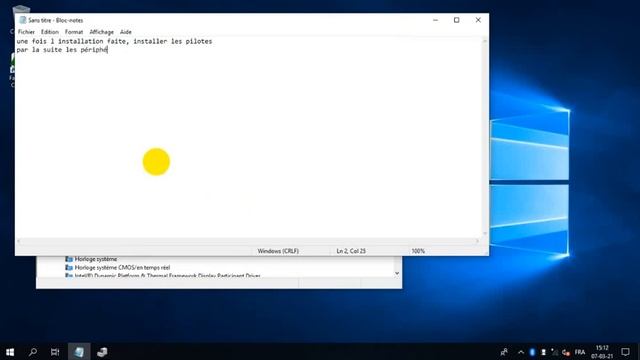Open the Aide menu
This screenshot has height=360, width=640.
(x=126, y=32)
